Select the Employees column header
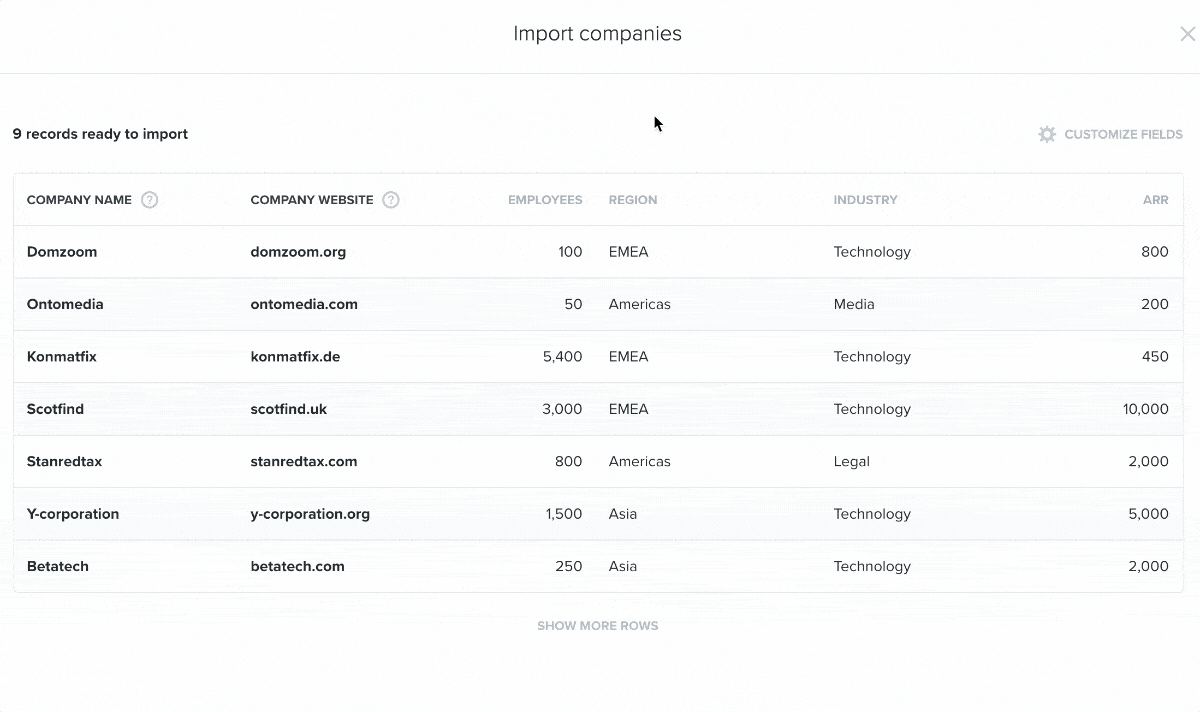The image size is (1200, 712). pos(545,200)
